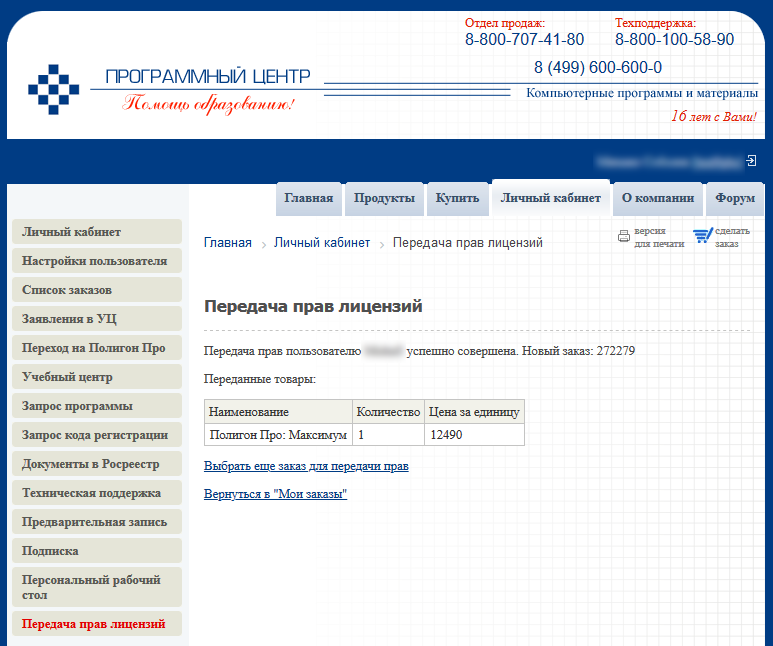
Task: Click the checkered Program Center logo
Action: click(x=53, y=89)
